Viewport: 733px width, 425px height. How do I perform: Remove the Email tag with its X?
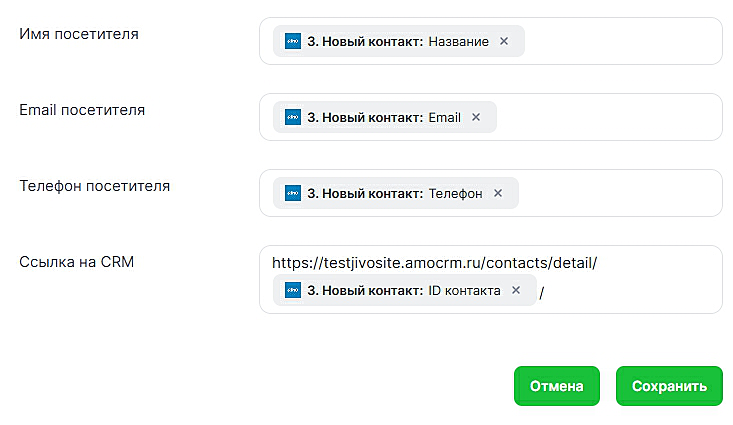pos(476,117)
